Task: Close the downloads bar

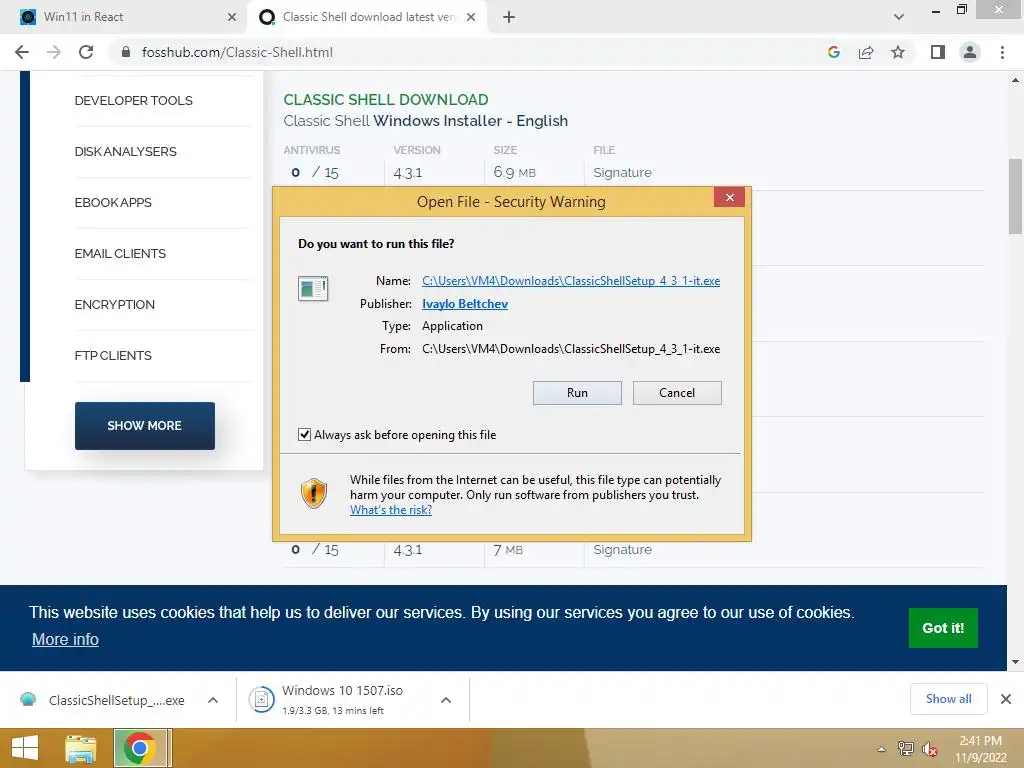Action: coord(1006,699)
